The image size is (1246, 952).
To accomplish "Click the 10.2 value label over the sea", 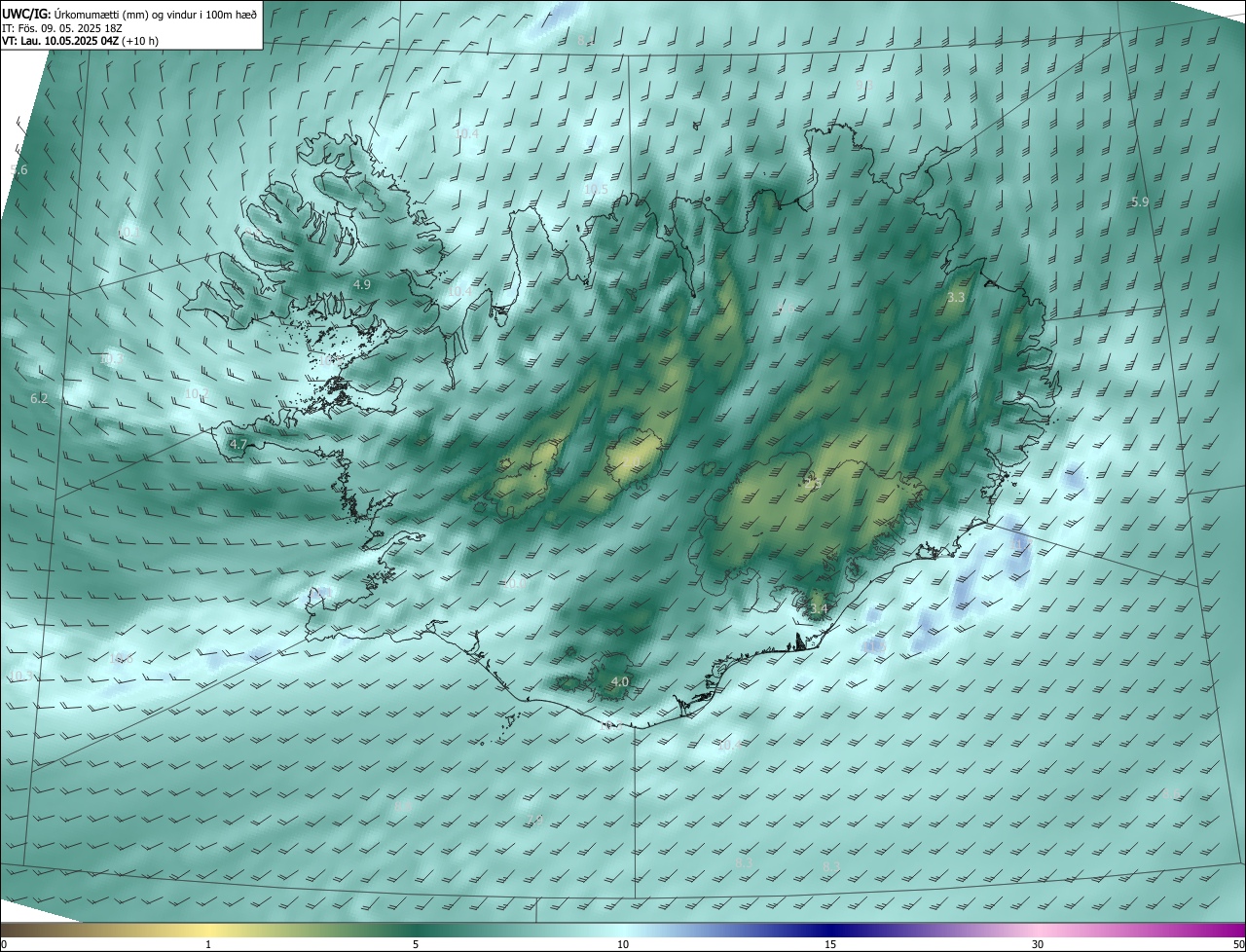I will coord(197,393).
